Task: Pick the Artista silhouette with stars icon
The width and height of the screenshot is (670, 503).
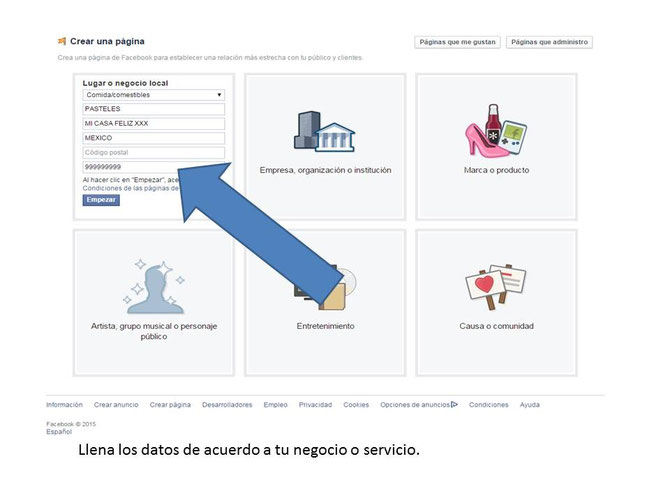Action: pyautogui.click(x=154, y=287)
